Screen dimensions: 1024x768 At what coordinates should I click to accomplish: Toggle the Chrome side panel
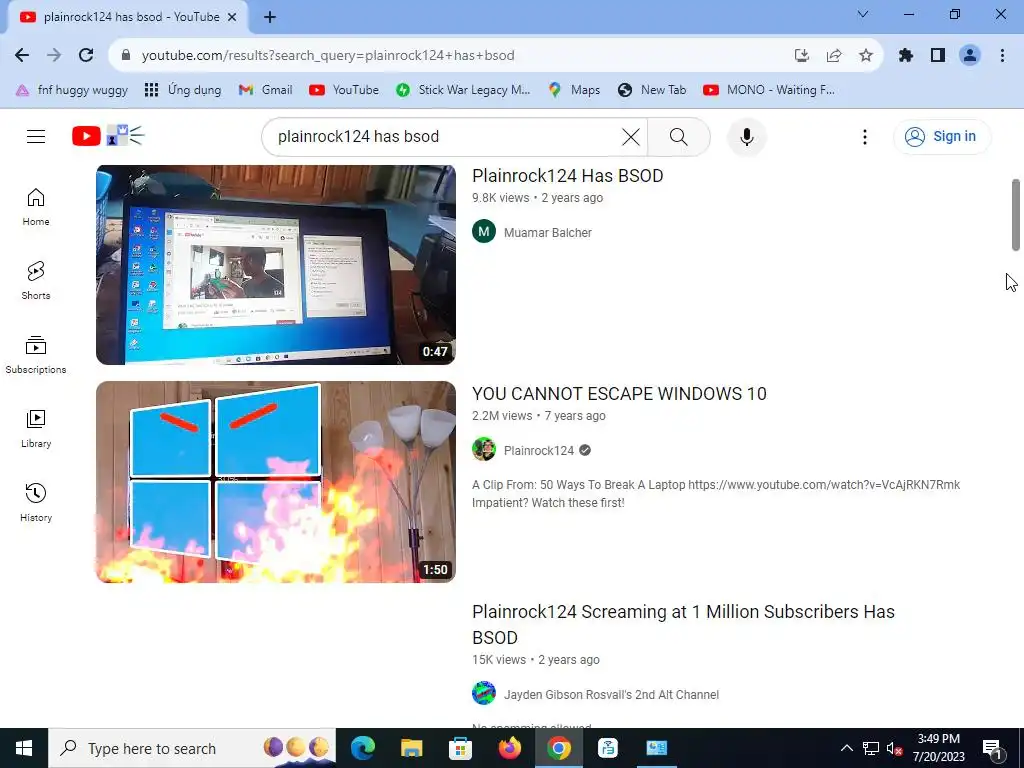[938, 56]
